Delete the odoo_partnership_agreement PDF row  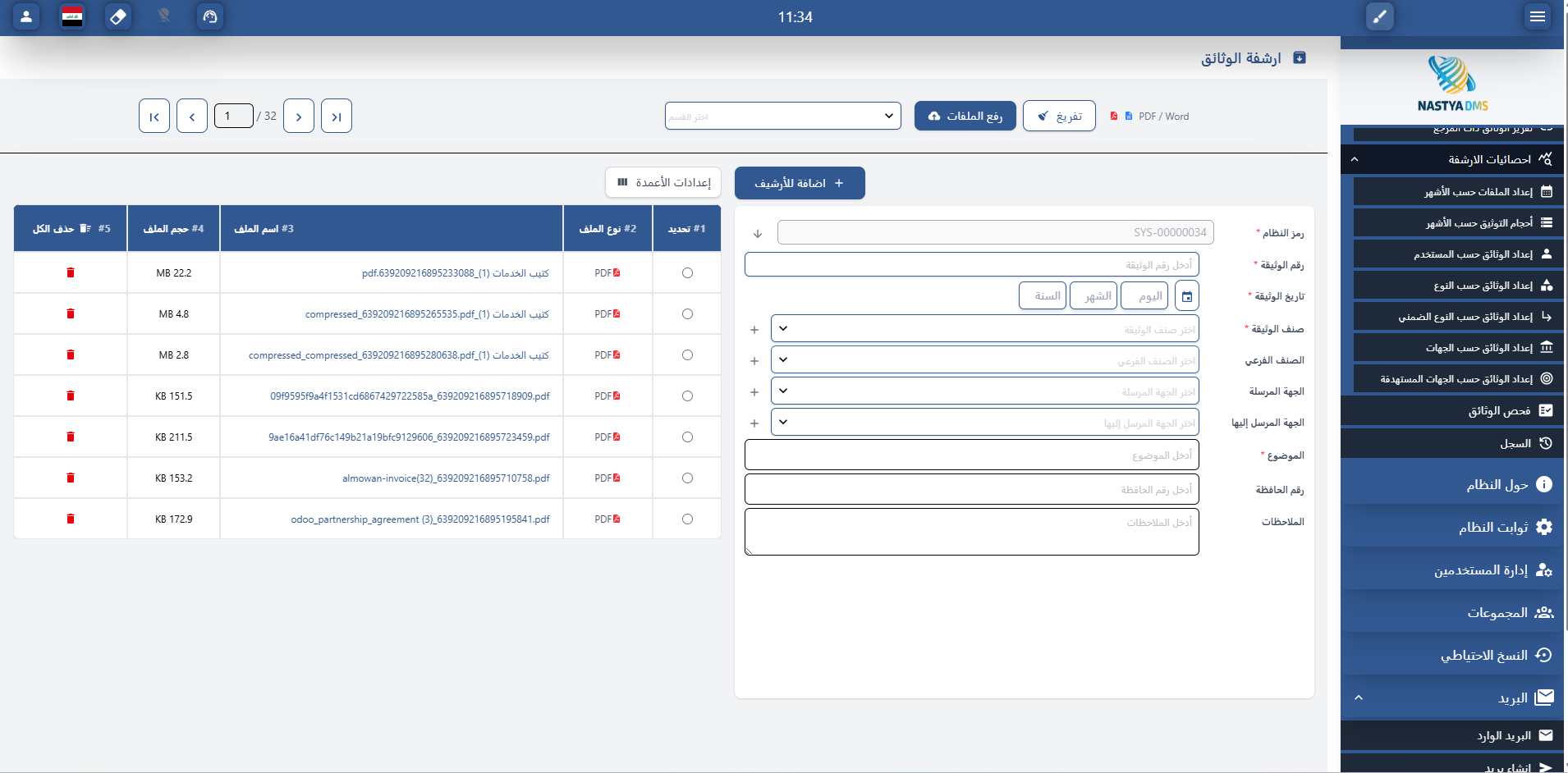pos(71,519)
